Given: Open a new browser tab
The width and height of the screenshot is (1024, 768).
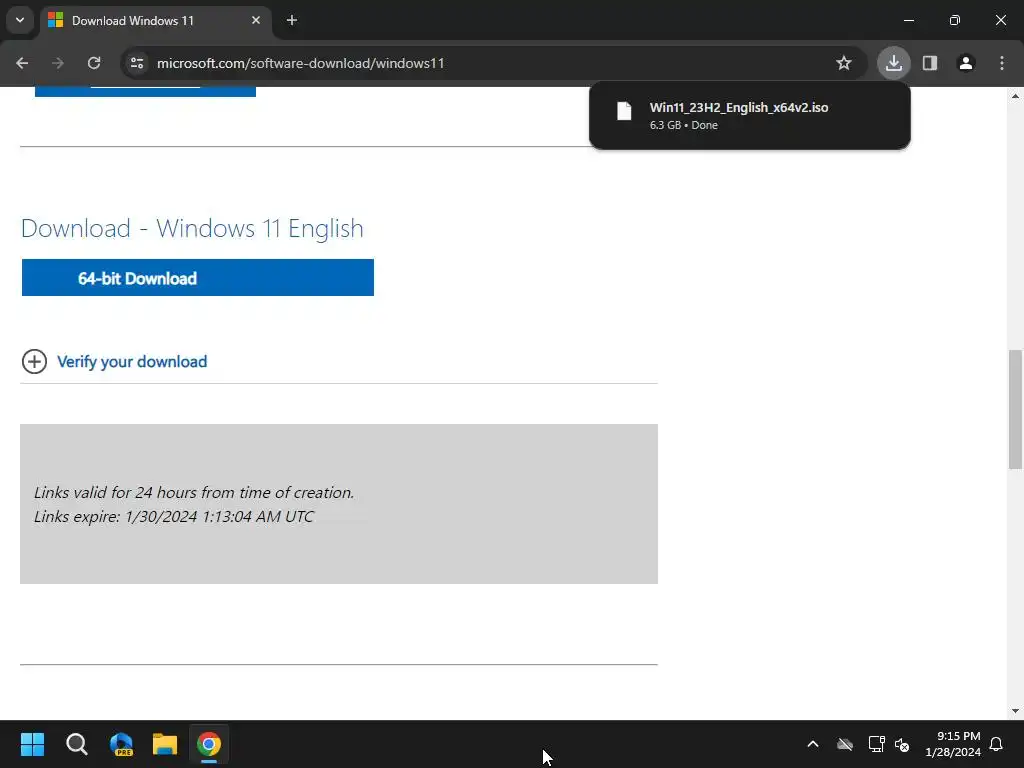Looking at the screenshot, I should tap(292, 21).
